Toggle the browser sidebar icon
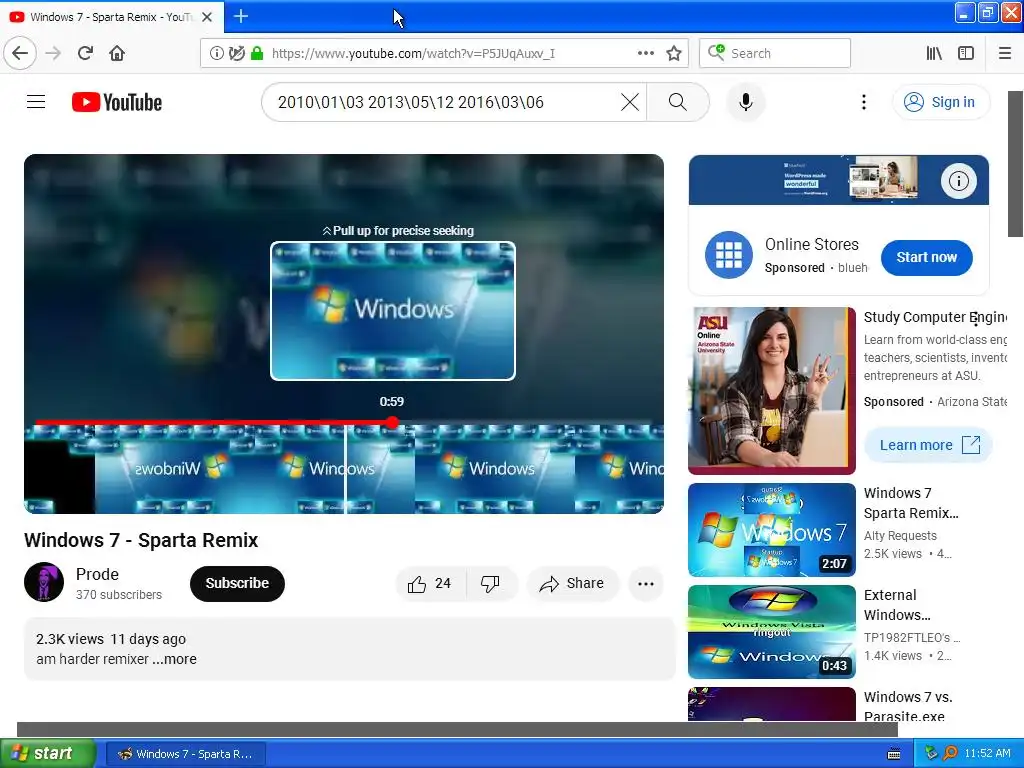The height and width of the screenshot is (768, 1024). tap(966, 53)
